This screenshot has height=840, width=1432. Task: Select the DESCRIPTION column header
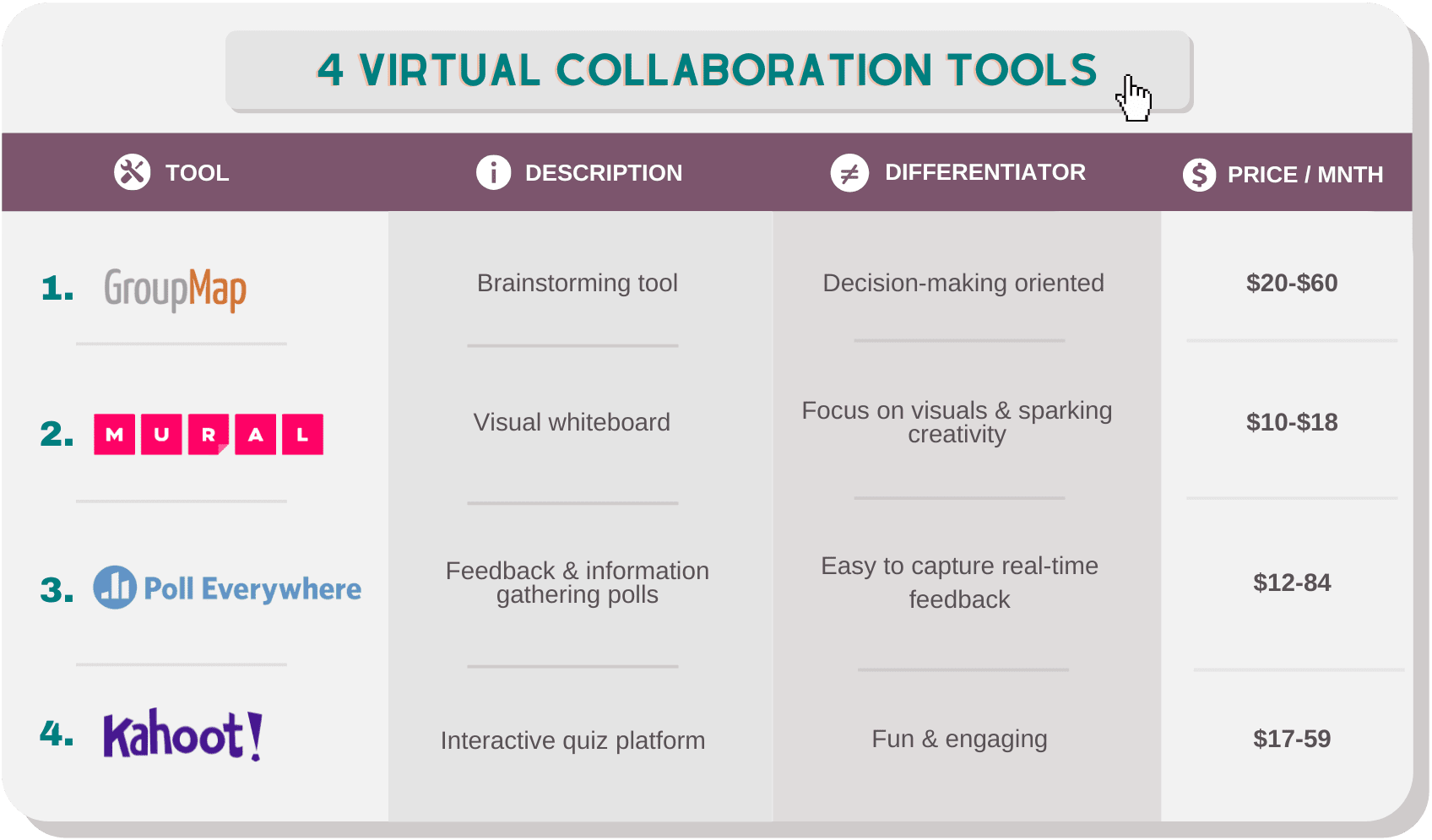tap(604, 173)
